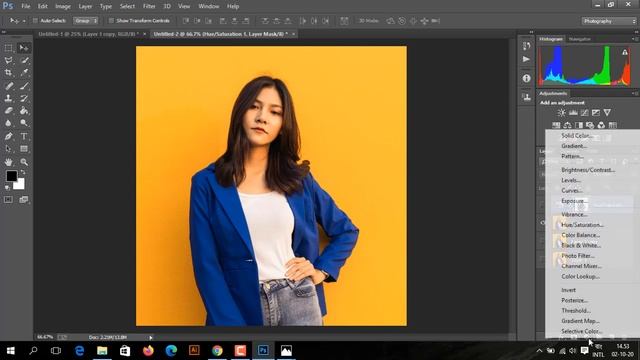640x360 pixels.
Task: Select the Hand tool
Action: click(x=8, y=162)
